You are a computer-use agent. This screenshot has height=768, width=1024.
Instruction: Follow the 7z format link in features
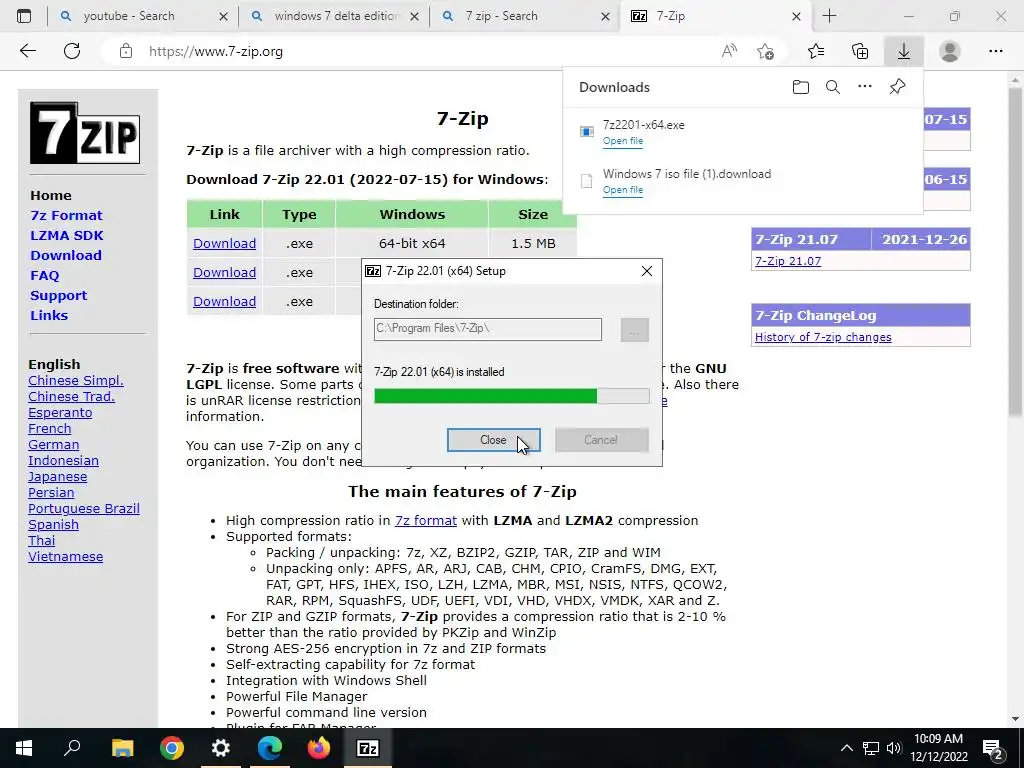(x=426, y=520)
